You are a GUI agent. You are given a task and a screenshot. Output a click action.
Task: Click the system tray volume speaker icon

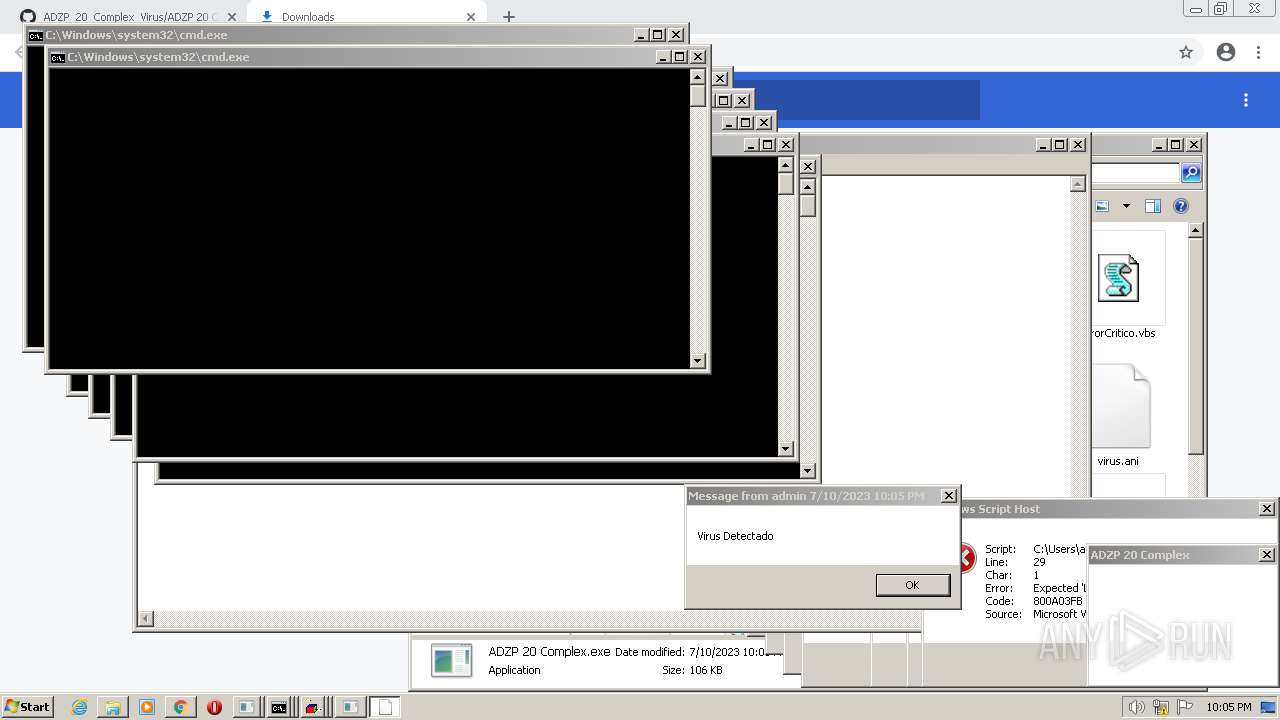pyautogui.click(x=1137, y=707)
